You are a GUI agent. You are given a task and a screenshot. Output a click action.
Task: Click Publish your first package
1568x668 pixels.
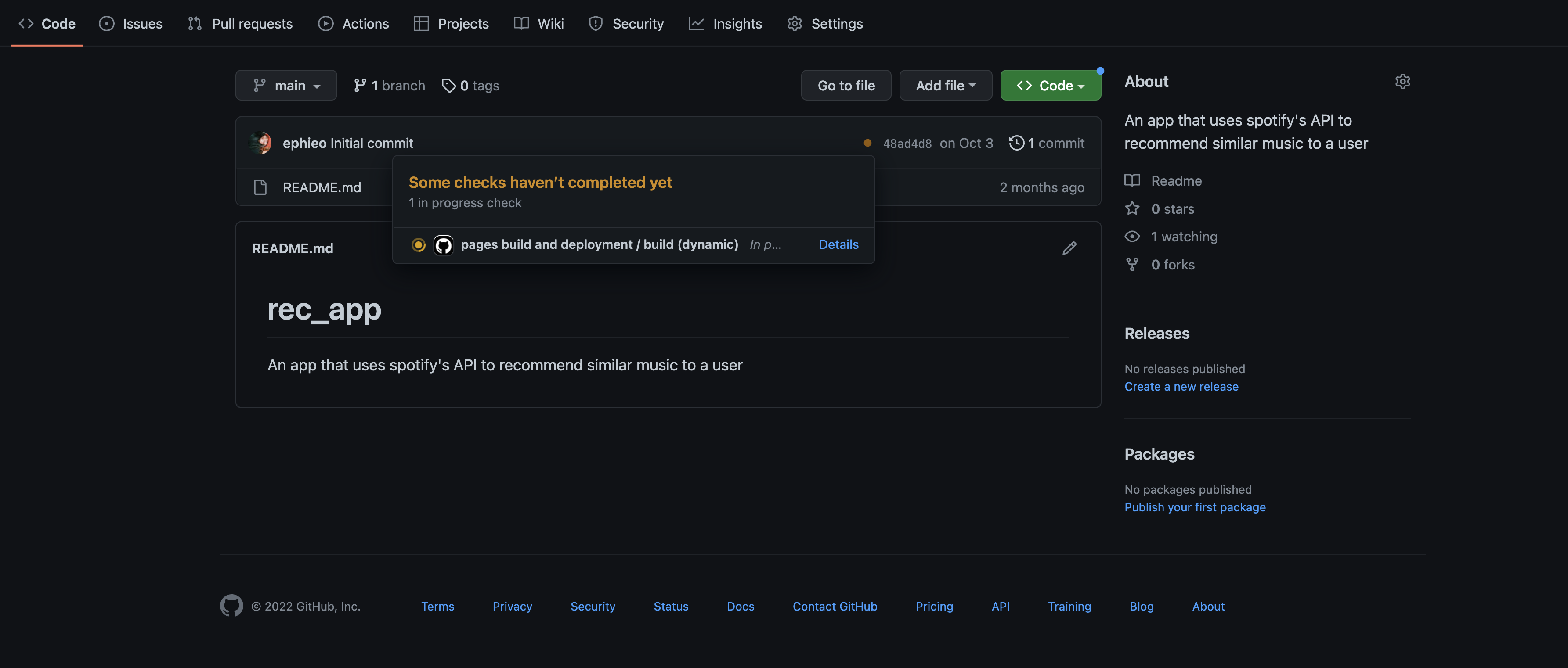[x=1194, y=507]
